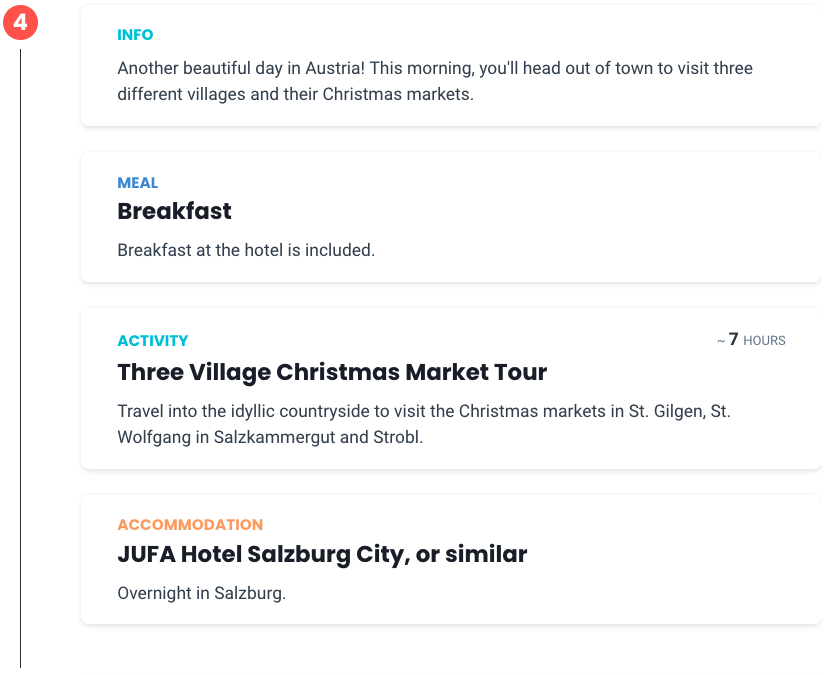Click the Breakfast heading
The image size is (838, 675).
pos(174,211)
